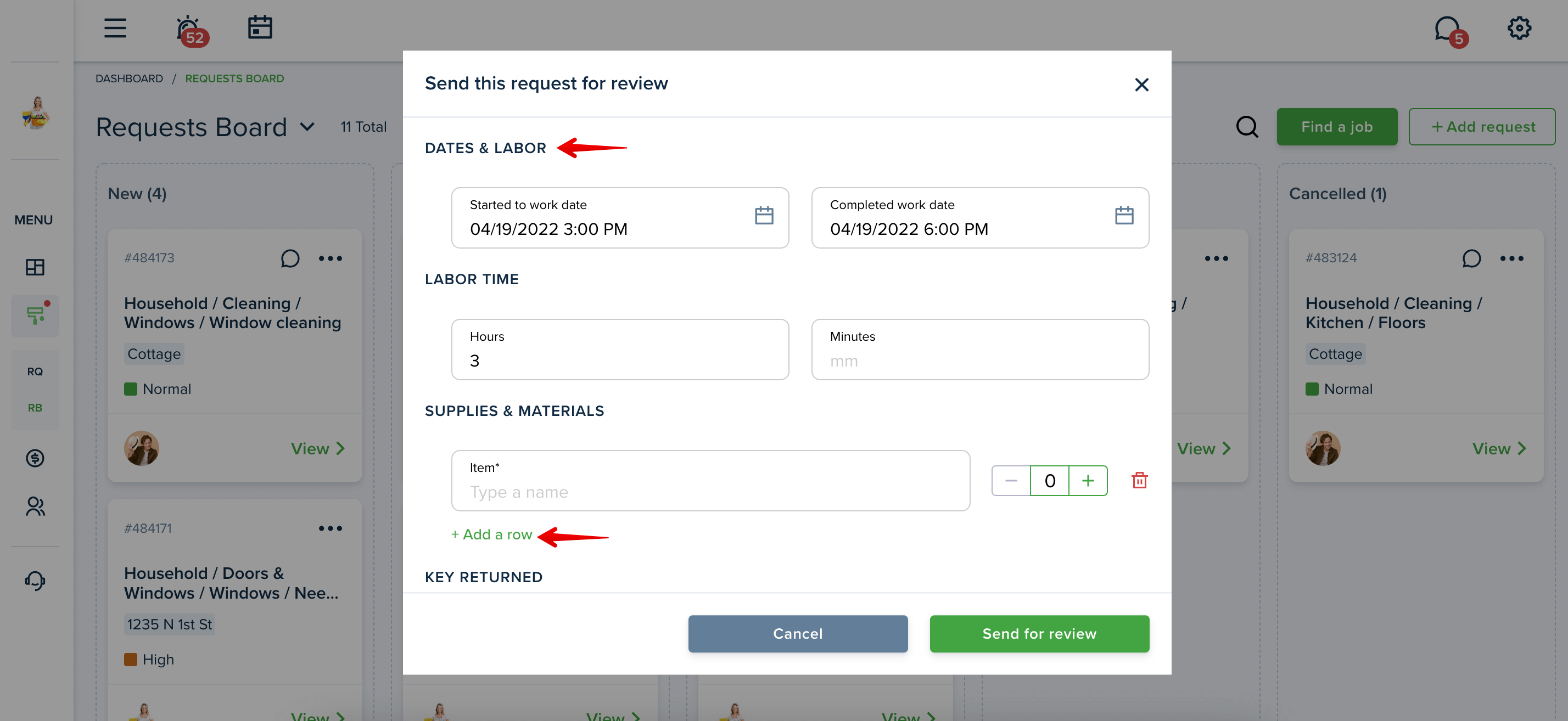Focus the Minutes input field
The height and width of the screenshot is (721, 1568).
click(x=980, y=349)
